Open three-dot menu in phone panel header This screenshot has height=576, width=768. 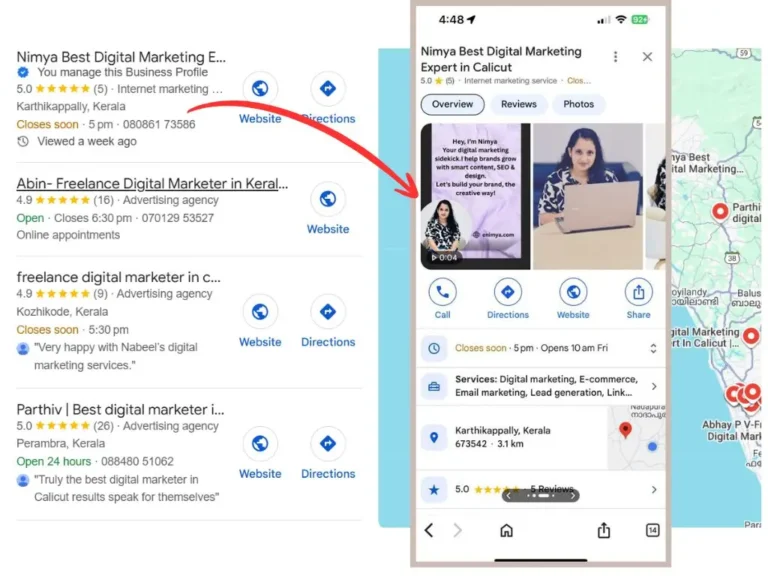coord(616,57)
